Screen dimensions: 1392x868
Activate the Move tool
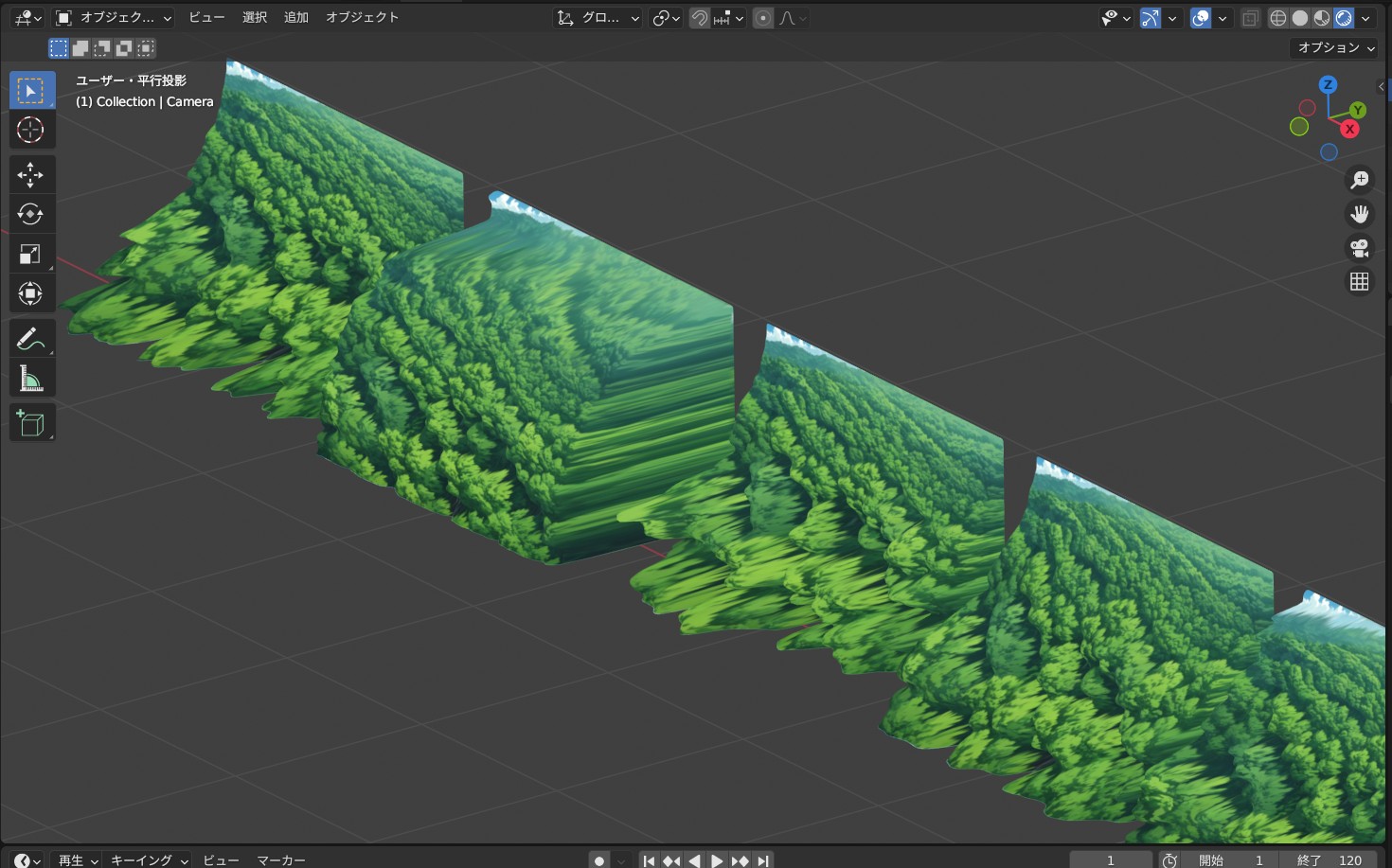tap(30, 174)
